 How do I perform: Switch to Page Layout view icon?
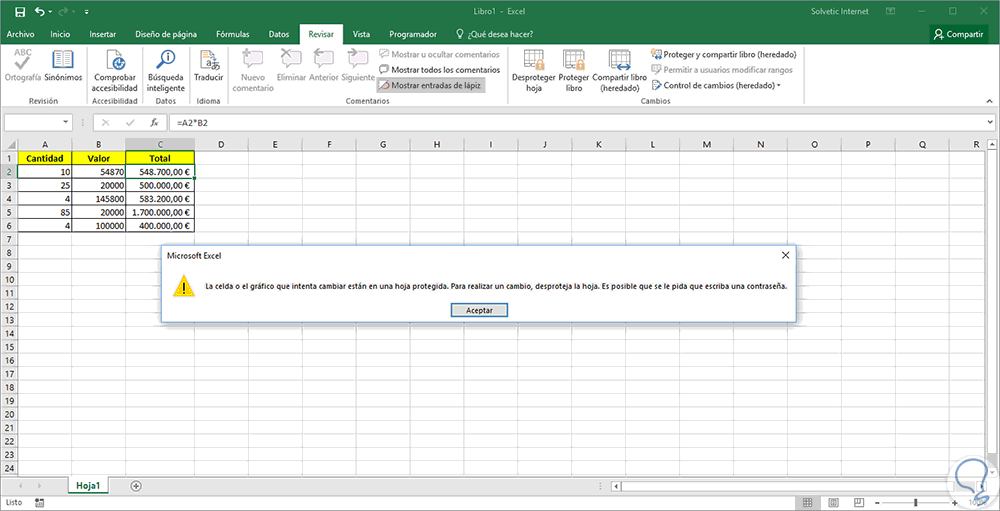click(x=834, y=503)
